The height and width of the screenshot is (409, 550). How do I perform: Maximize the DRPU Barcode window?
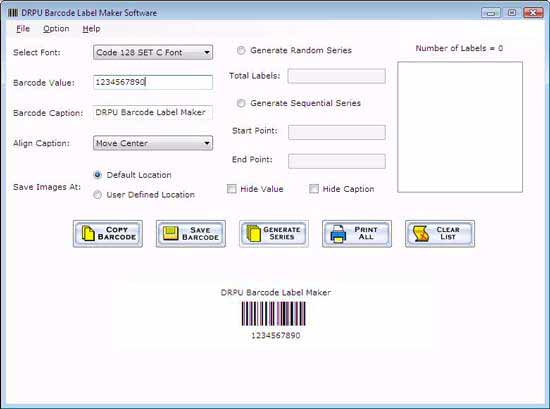[x=512, y=13]
